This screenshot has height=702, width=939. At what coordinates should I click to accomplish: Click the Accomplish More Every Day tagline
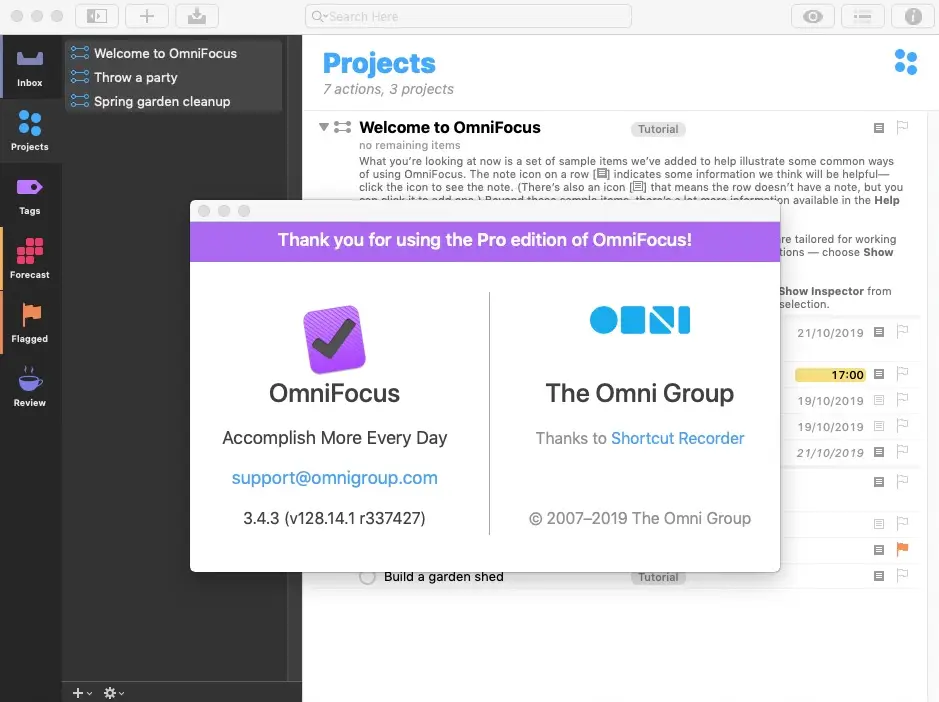(x=335, y=438)
